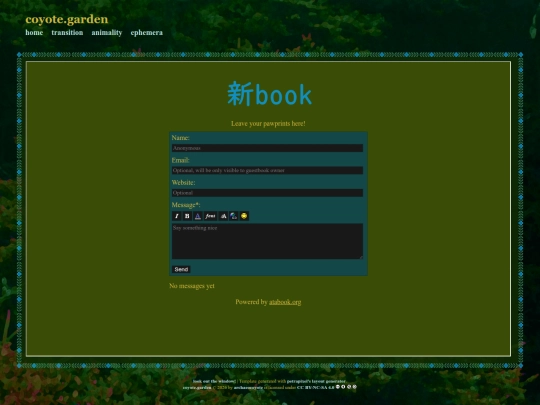Click the message text area
Image resolution: width=540 pixels, height=405 pixels.
click(x=267, y=241)
